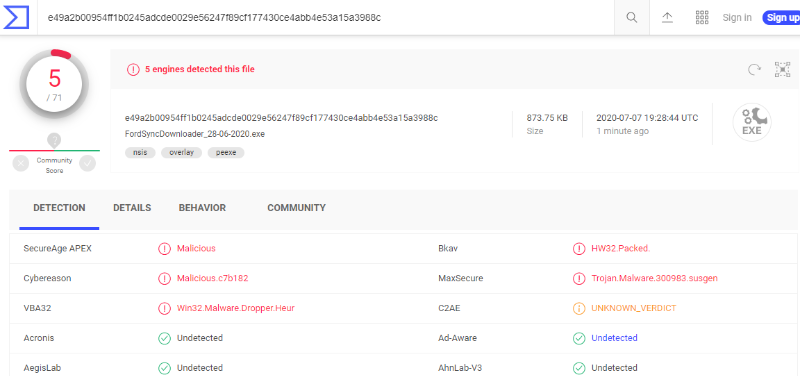Open the upload file icon

pyautogui.click(x=667, y=17)
